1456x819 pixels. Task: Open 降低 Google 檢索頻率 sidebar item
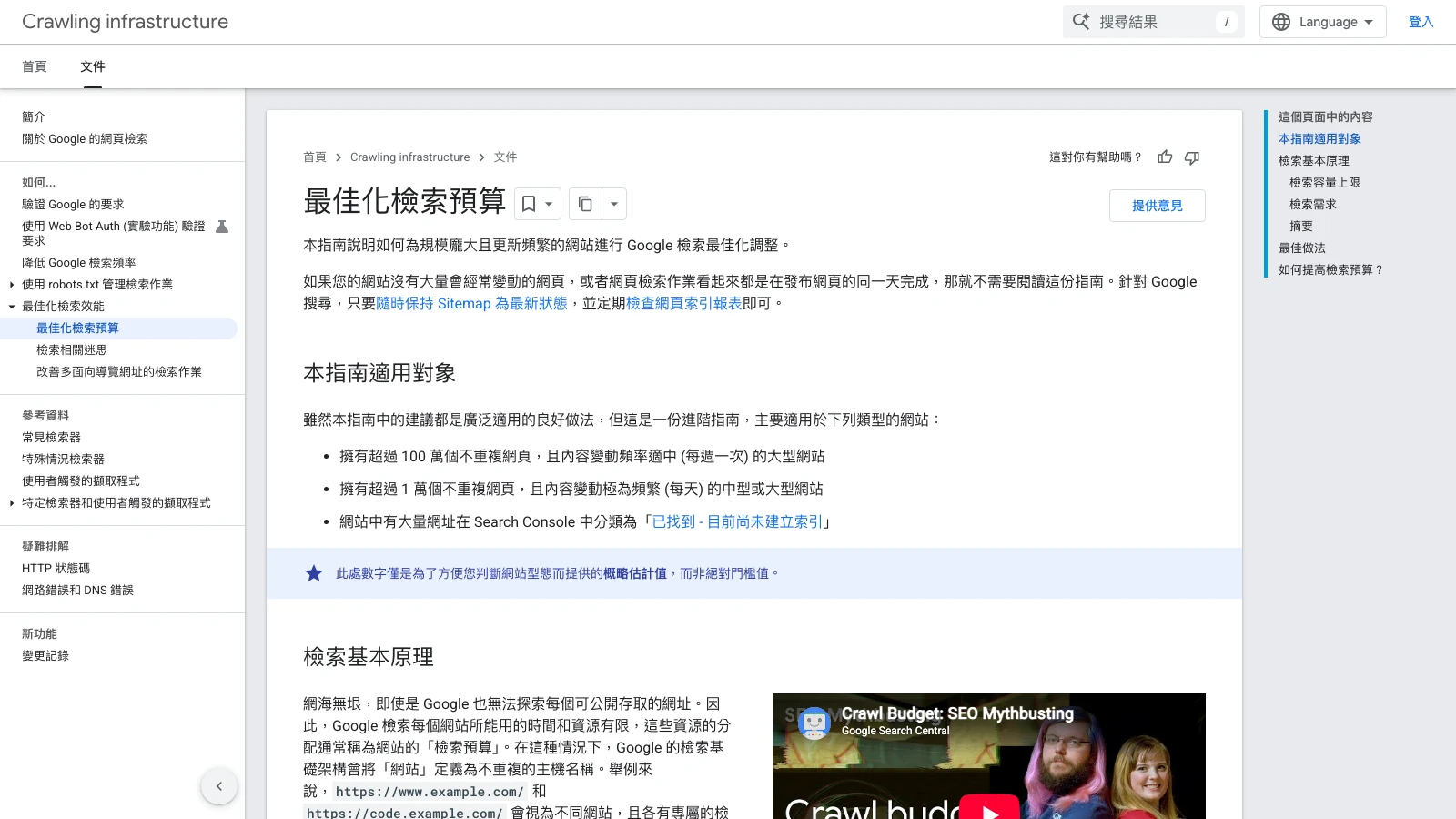click(79, 263)
